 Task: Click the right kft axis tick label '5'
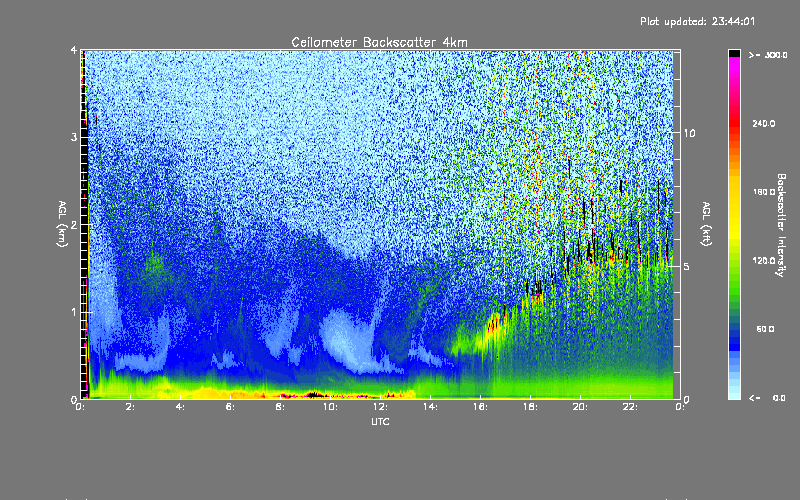tap(687, 266)
